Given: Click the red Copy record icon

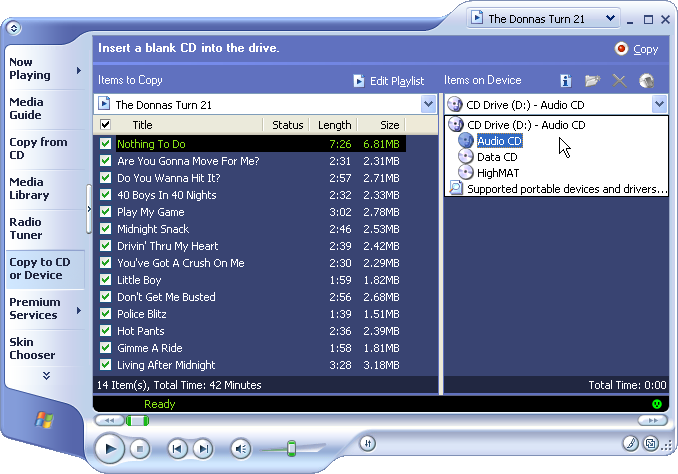Looking at the screenshot, I should [x=621, y=49].
